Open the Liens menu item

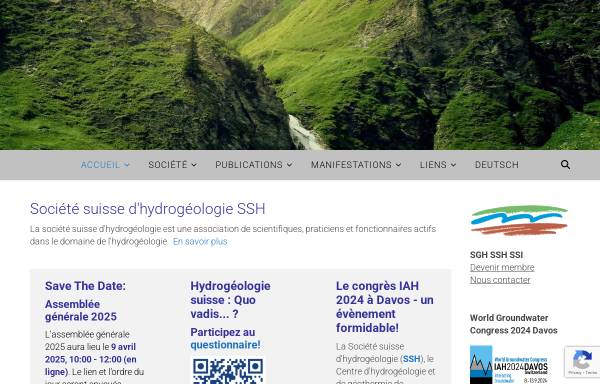pyautogui.click(x=433, y=164)
